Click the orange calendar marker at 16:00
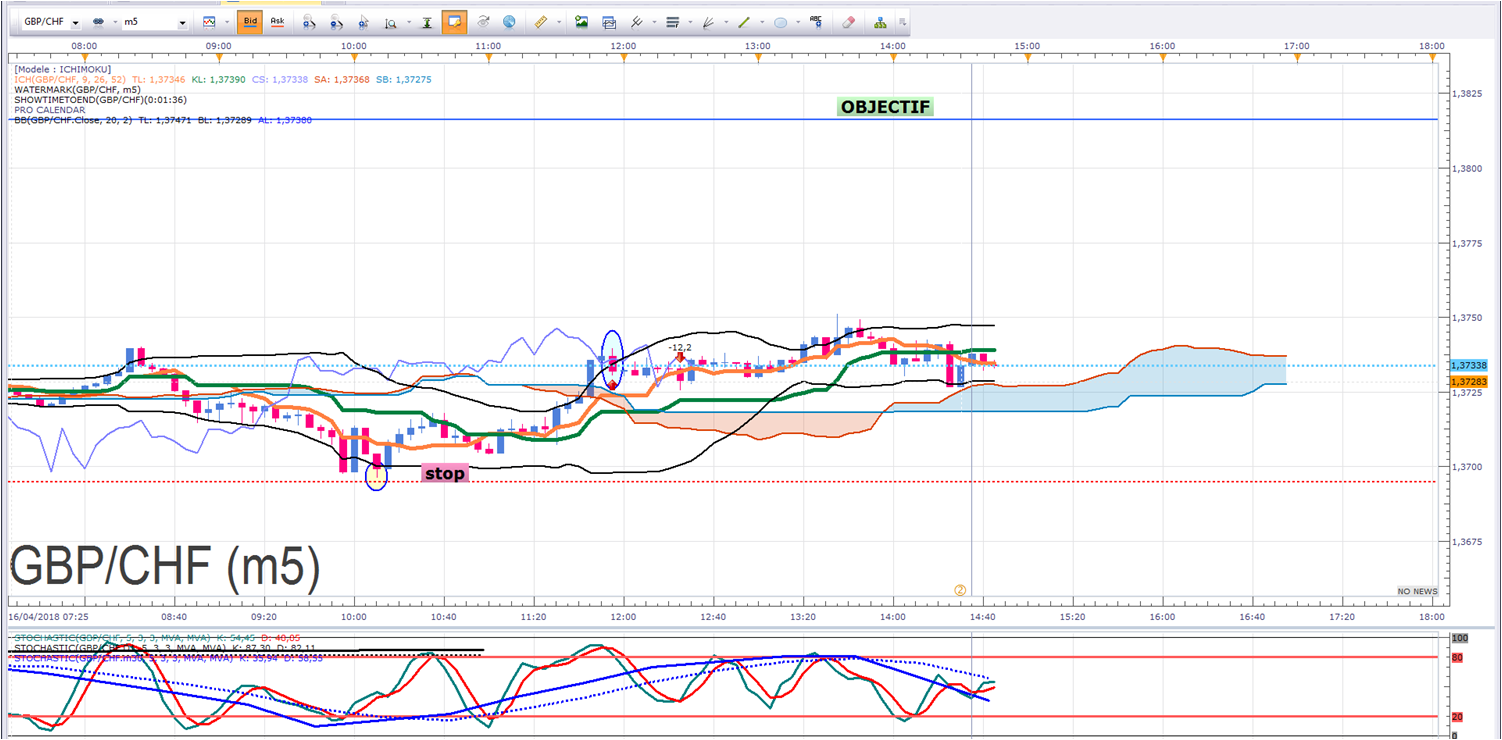 click(1162, 59)
